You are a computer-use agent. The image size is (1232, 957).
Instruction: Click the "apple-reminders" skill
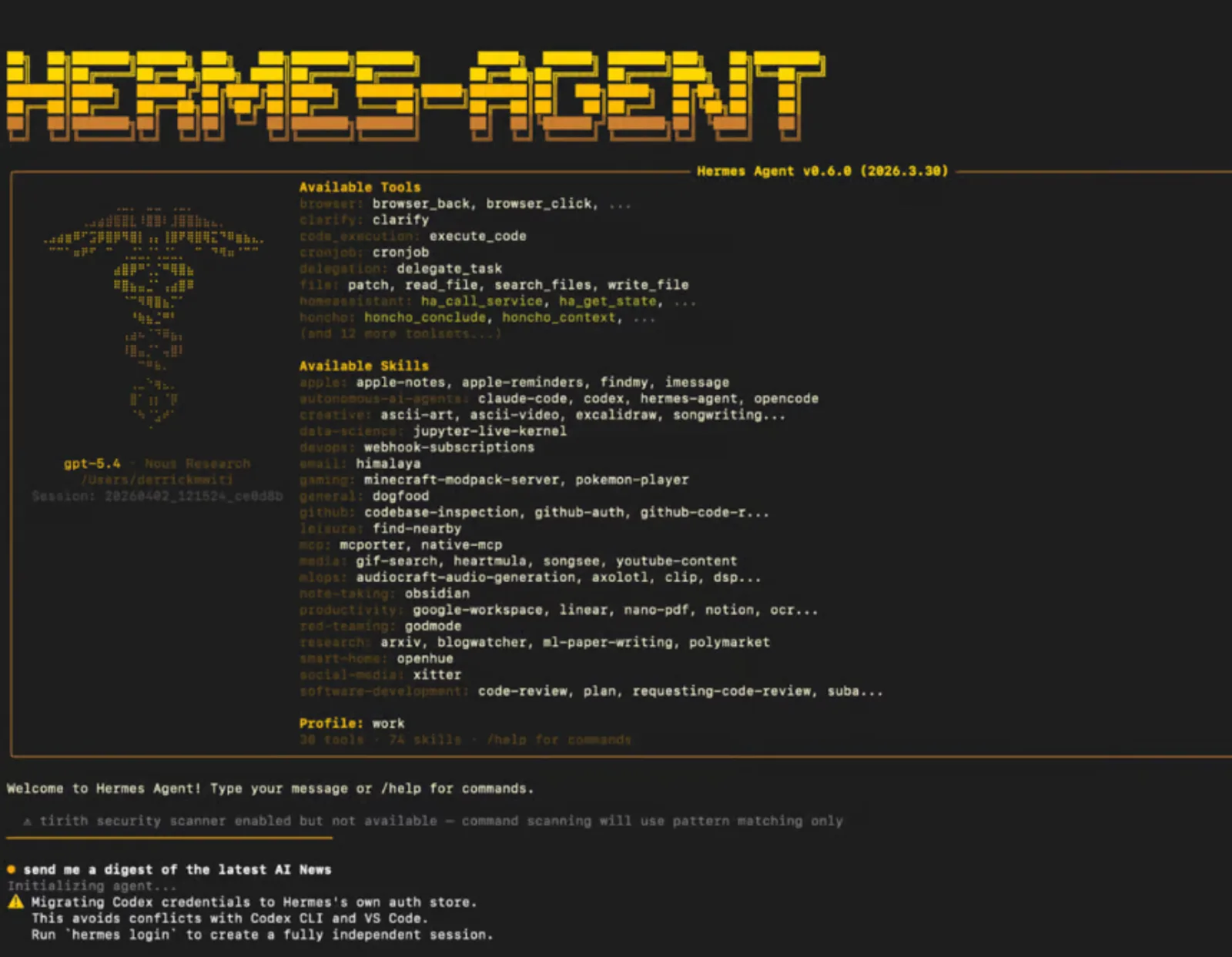pyautogui.click(x=523, y=382)
